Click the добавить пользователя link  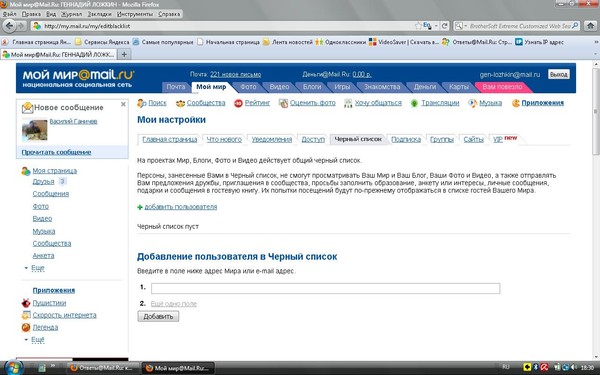(181, 207)
